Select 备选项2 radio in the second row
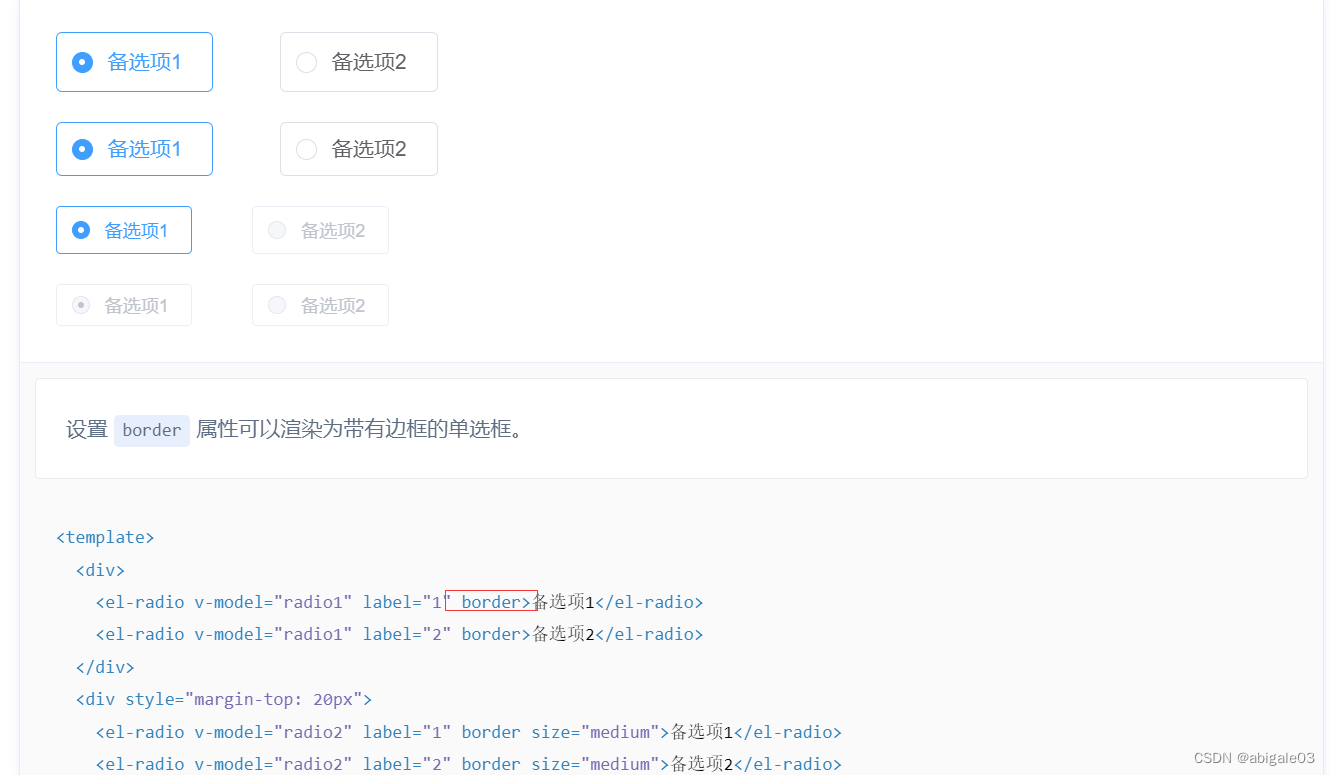Viewport: 1330px width, 775px height. click(x=358, y=149)
